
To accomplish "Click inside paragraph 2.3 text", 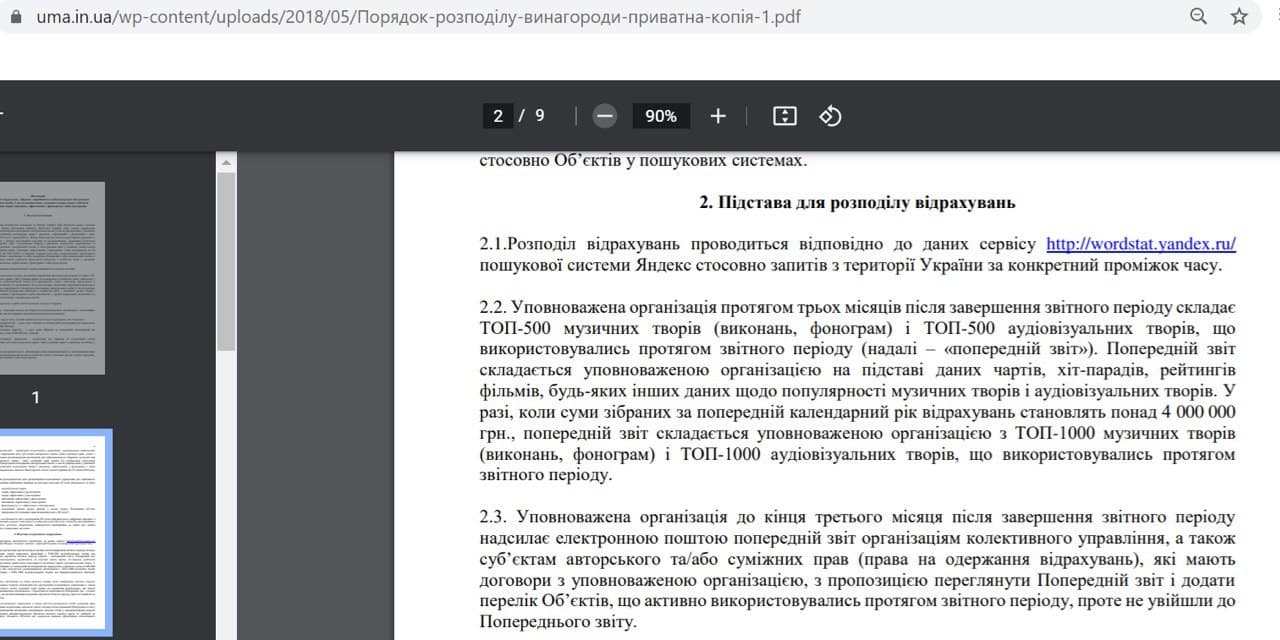I will (x=857, y=569).
